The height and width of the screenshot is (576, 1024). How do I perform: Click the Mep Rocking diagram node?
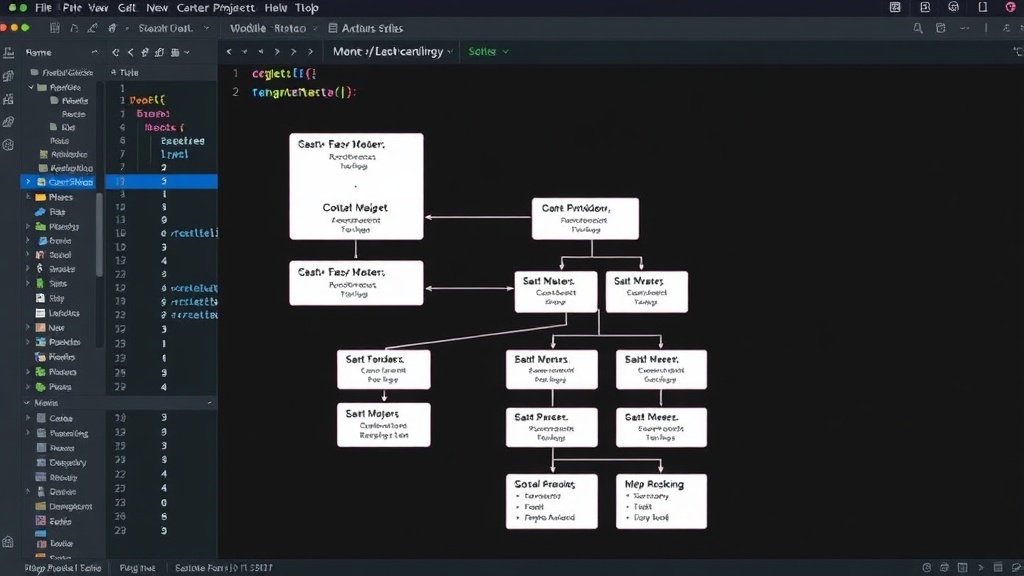pos(661,502)
